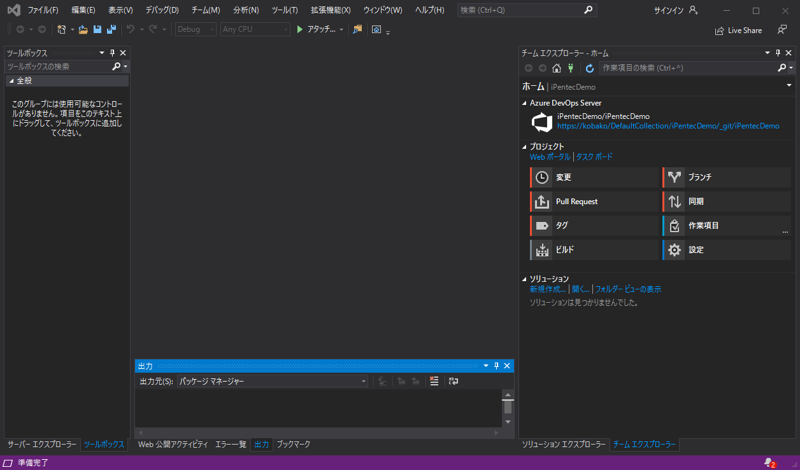Click the Save All double-disk icon
This screenshot has width=800, height=470.
click(111, 30)
